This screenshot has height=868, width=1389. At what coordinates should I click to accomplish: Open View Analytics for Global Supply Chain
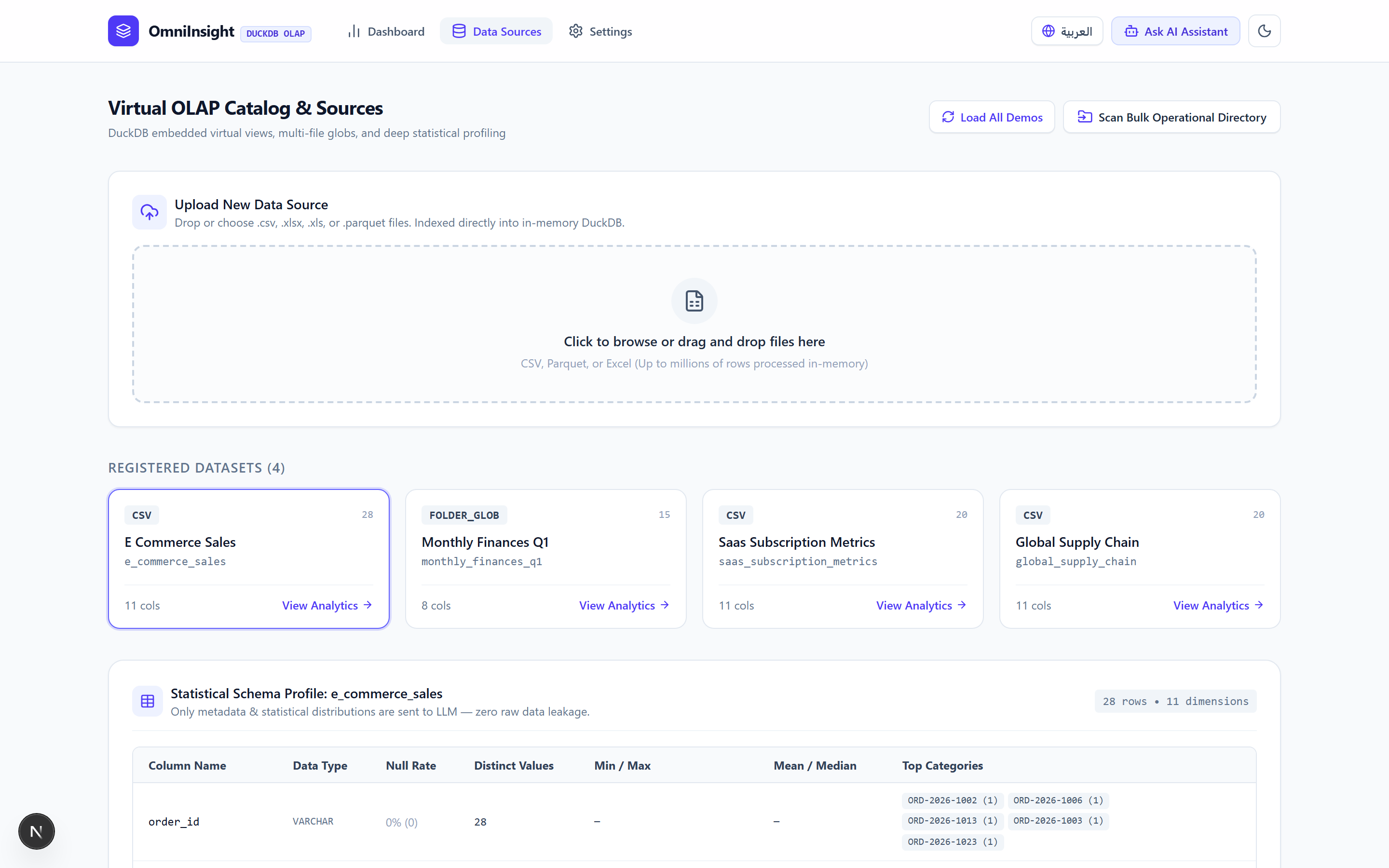[x=1219, y=605]
